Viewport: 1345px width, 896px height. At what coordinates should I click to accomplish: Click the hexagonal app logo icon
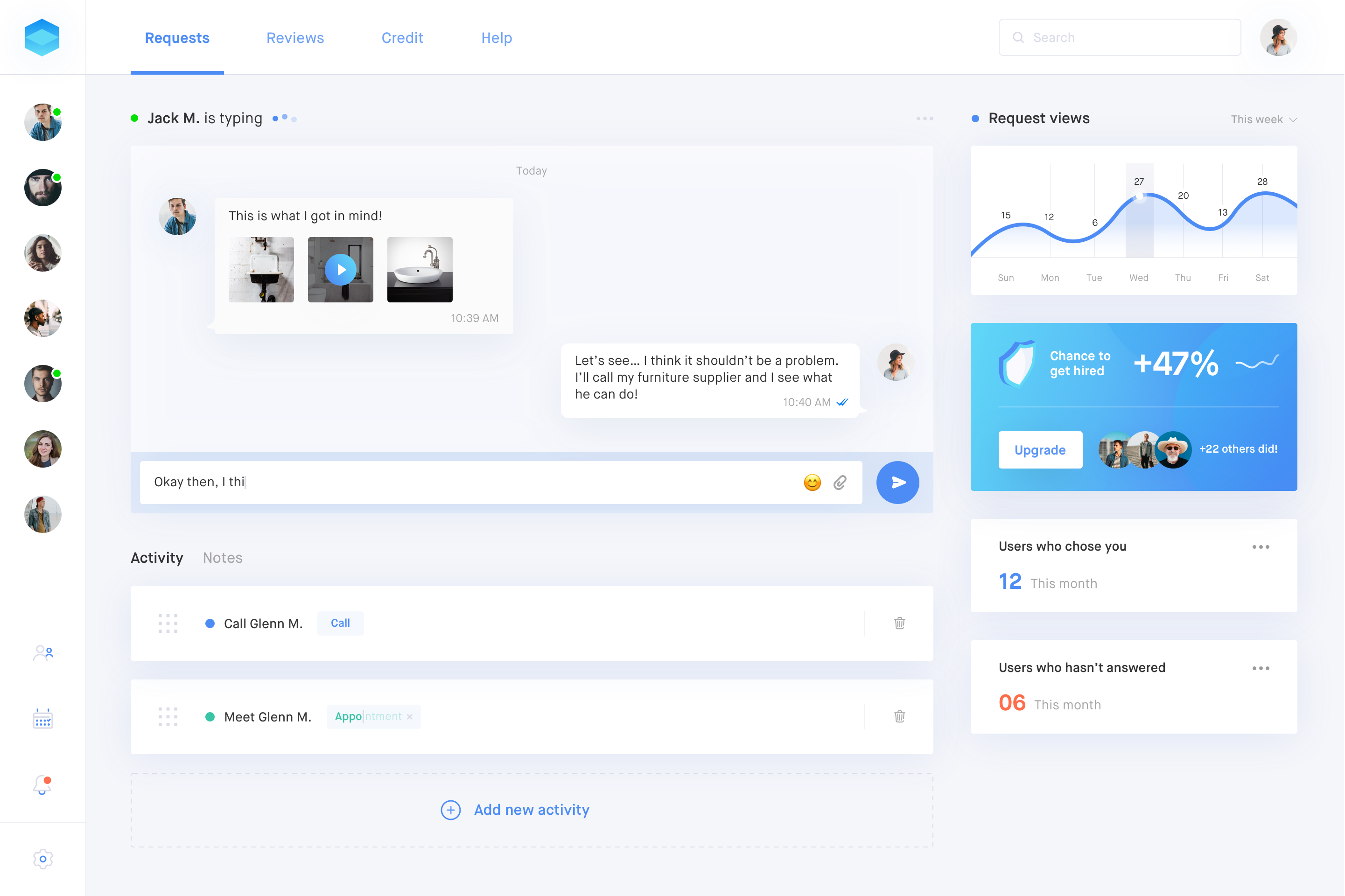coord(41,37)
